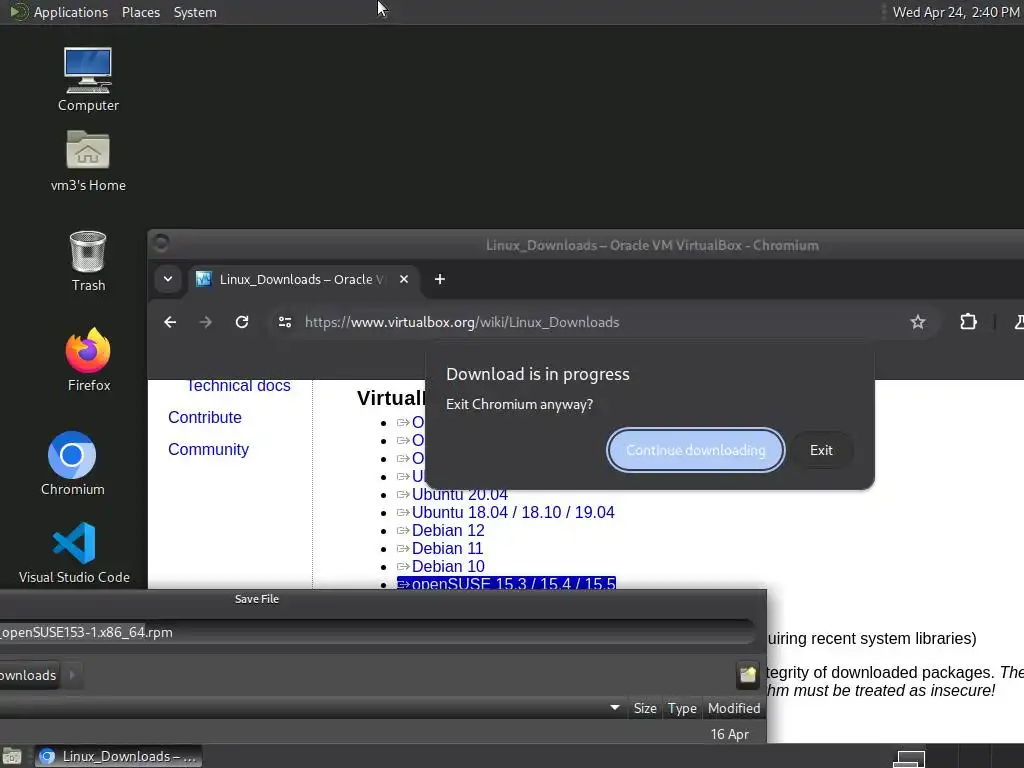Viewport: 1024px width, 768px height.
Task: Open the Community link
Action: tap(208, 449)
